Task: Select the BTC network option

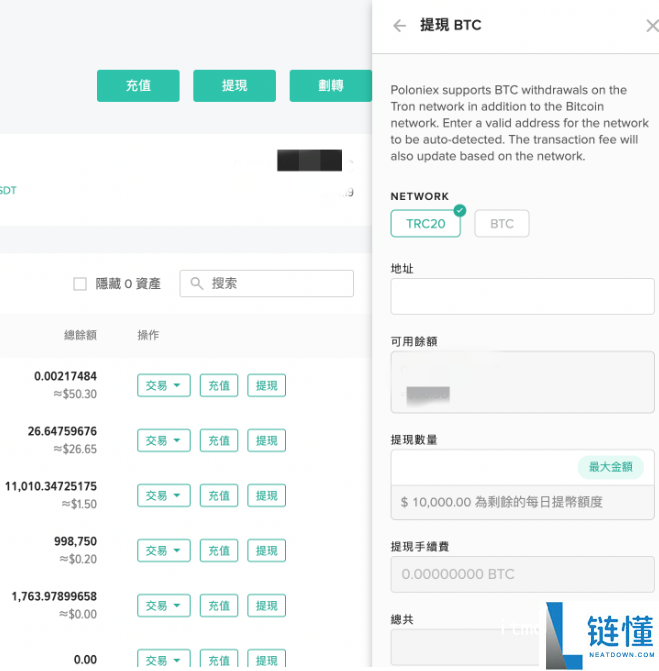Action: coord(502,223)
